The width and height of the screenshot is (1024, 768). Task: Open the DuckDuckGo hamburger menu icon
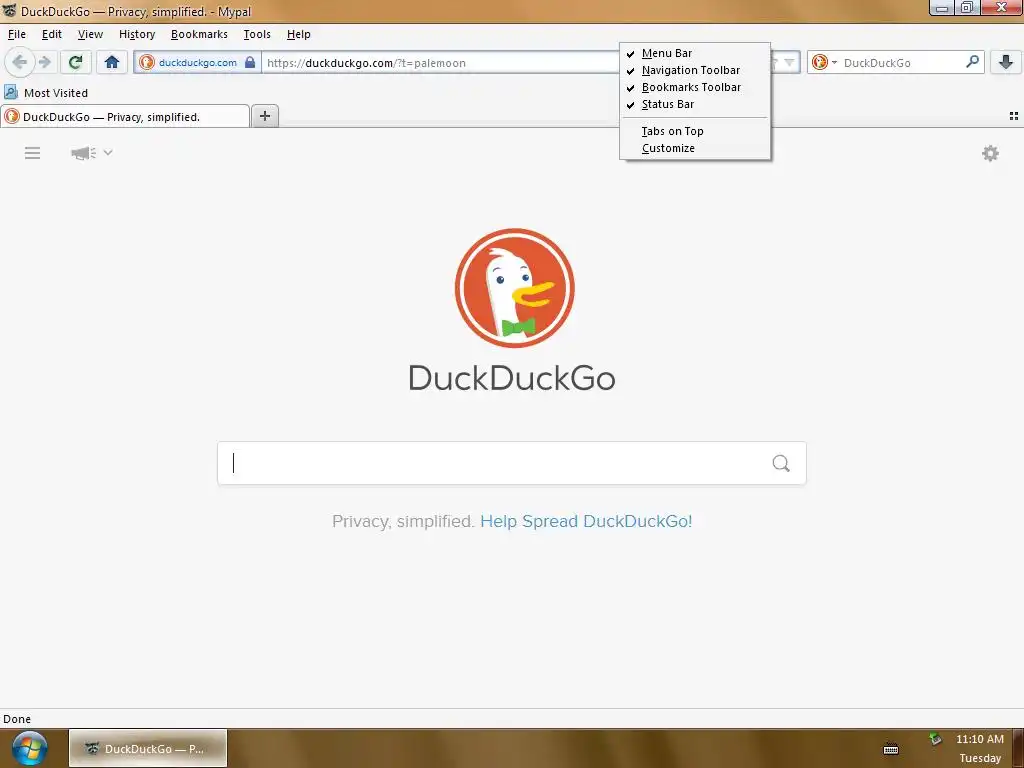[32, 153]
